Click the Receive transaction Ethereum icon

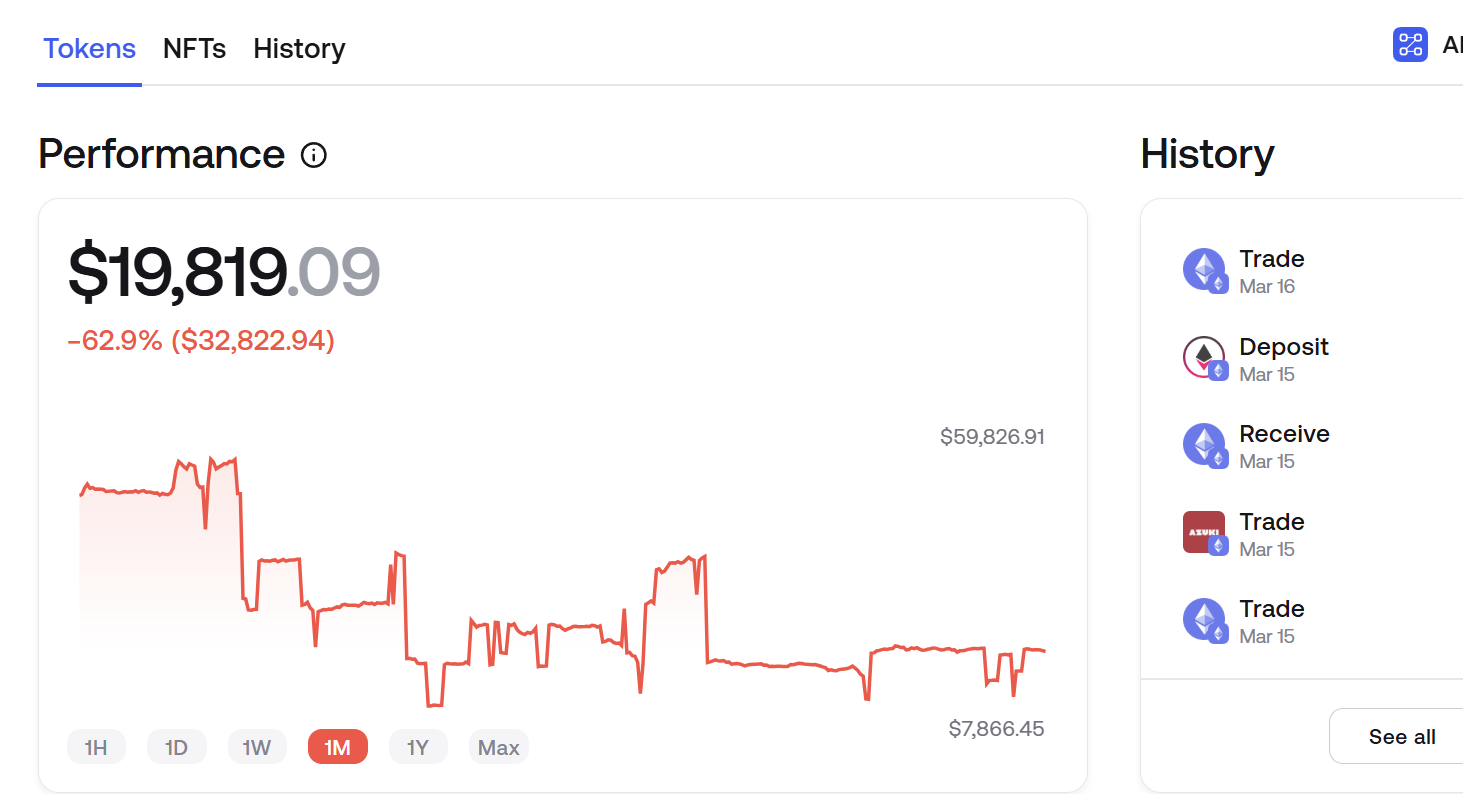point(1204,444)
